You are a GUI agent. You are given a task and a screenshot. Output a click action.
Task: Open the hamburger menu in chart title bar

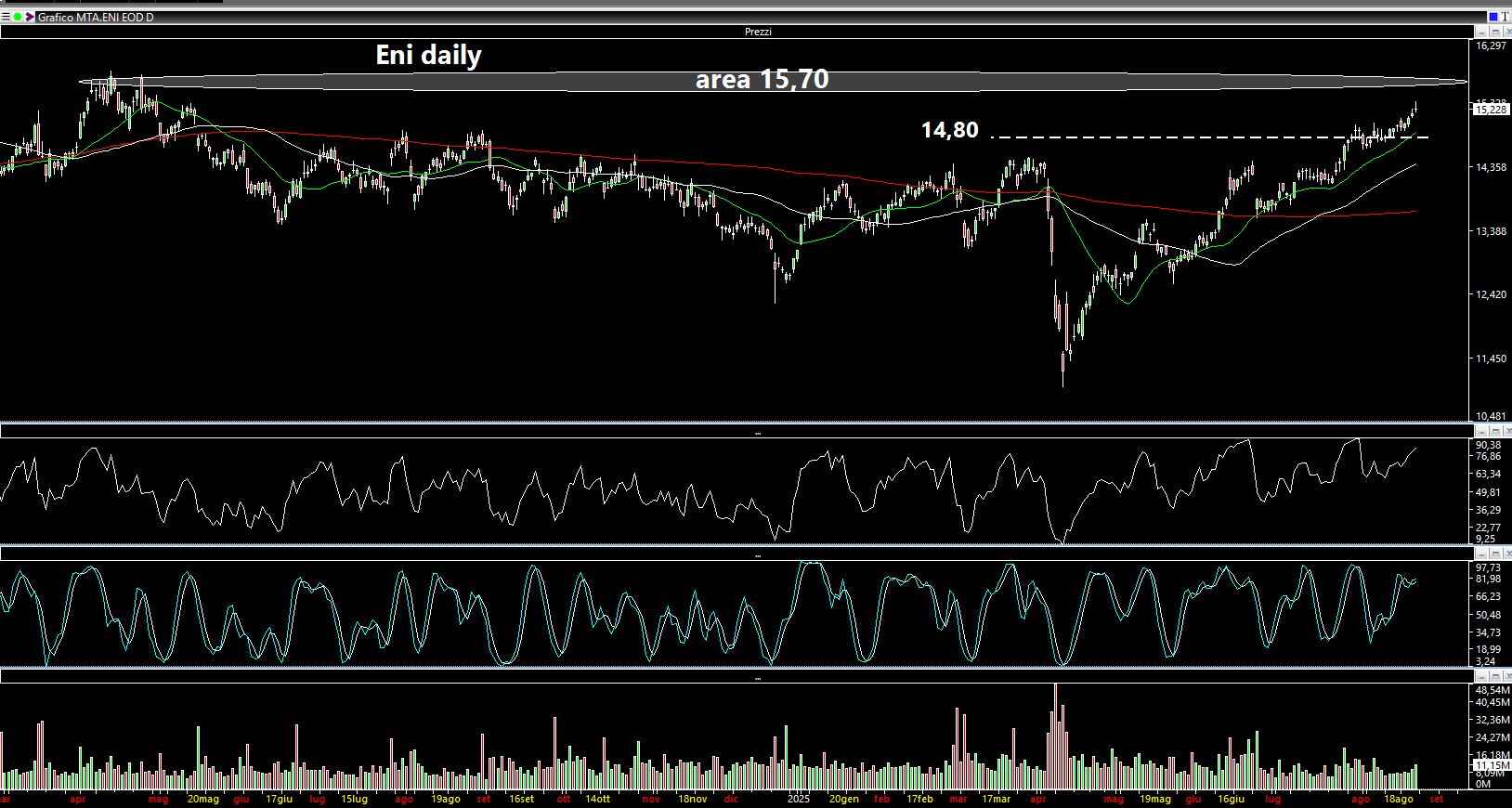[6, 17]
